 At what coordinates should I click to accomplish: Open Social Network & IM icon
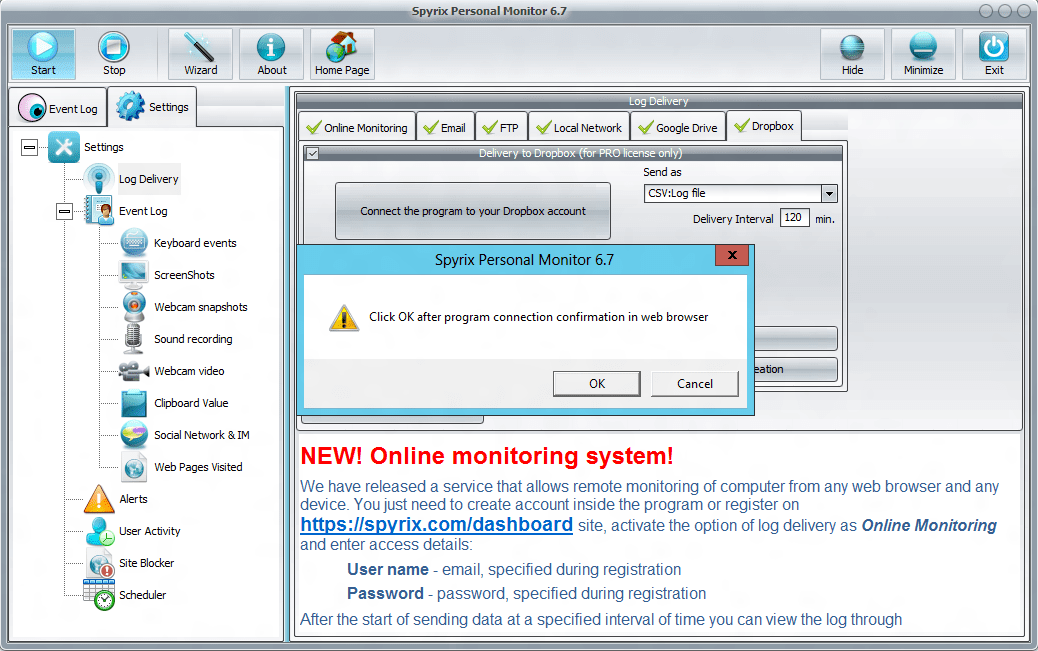(134, 434)
